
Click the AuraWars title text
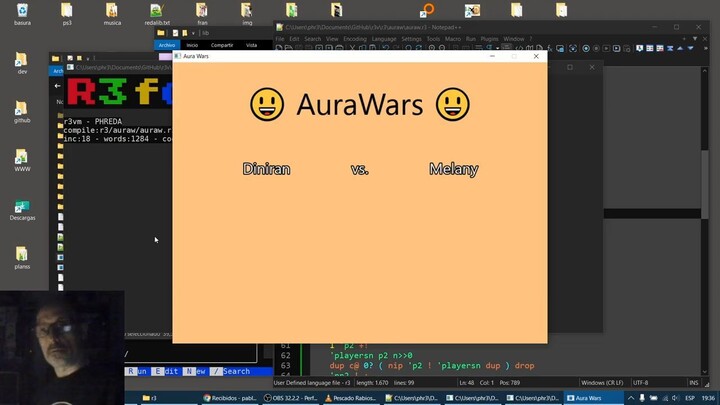click(x=360, y=105)
